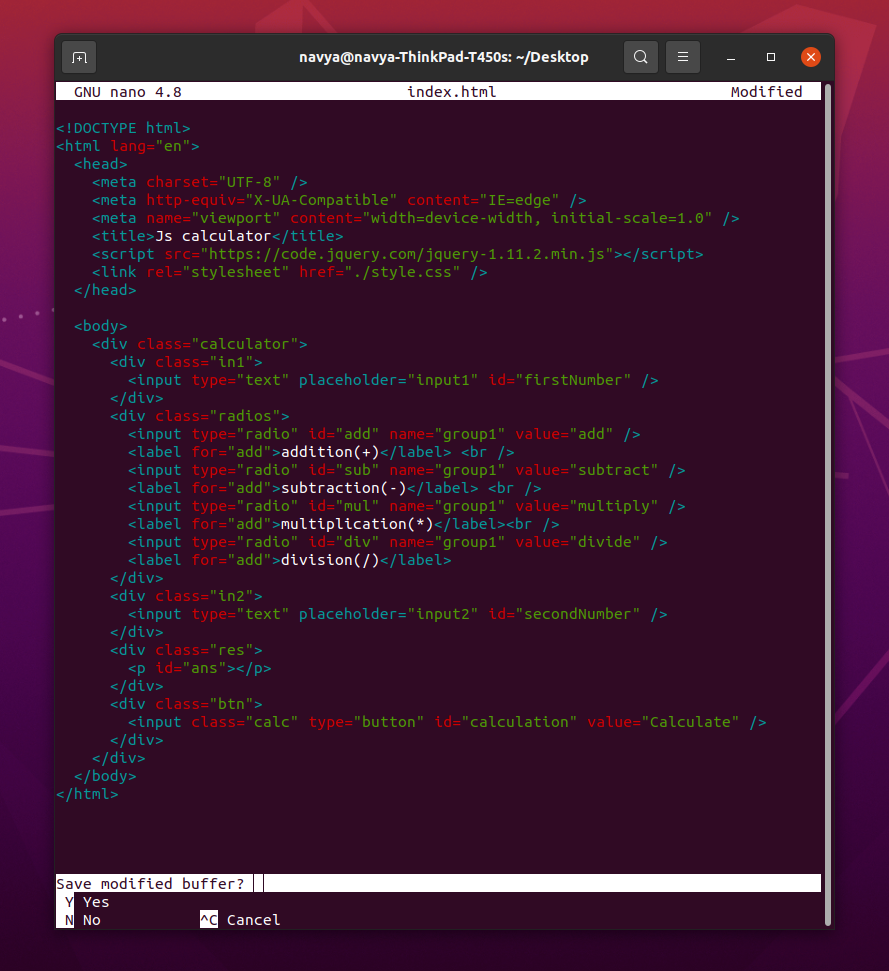Activate the terminal search magnifier
The width and height of the screenshot is (889, 971).
tap(641, 57)
